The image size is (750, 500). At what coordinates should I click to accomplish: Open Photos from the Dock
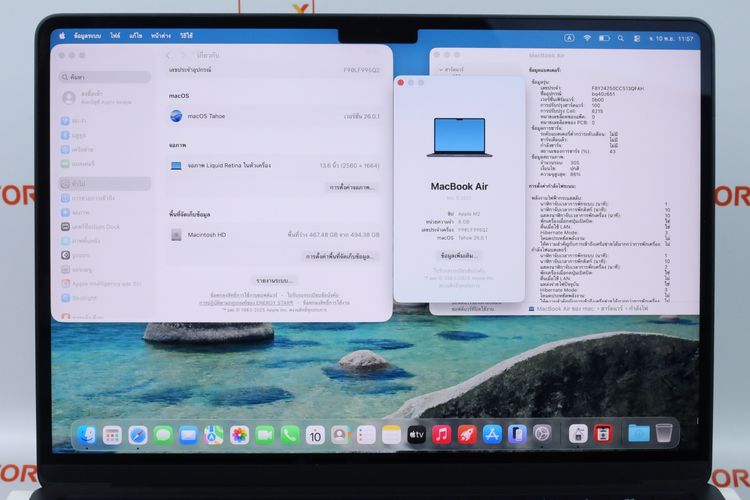point(239,435)
